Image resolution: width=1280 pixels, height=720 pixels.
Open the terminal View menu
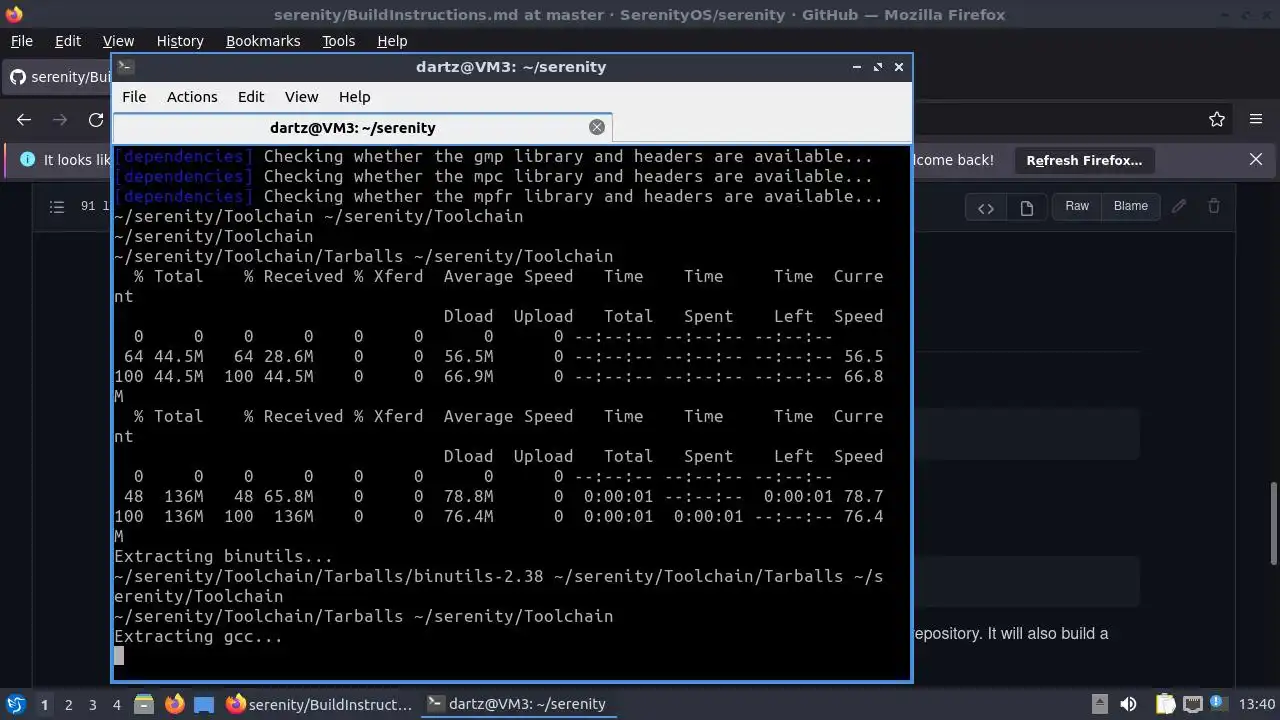pos(301,97)
